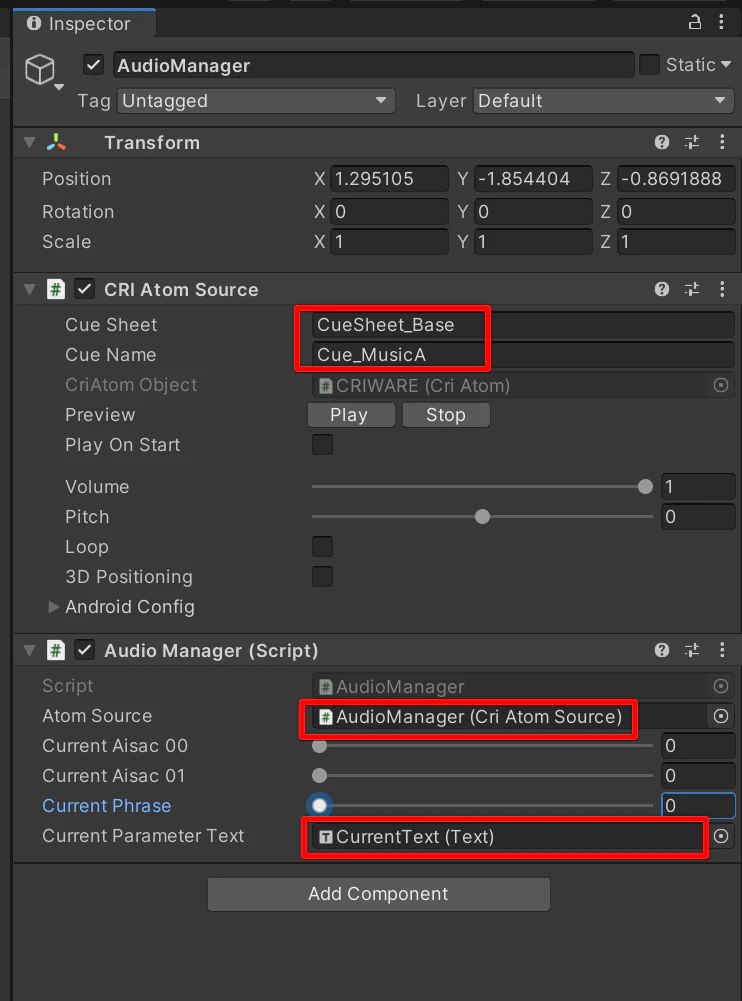Click the Transform axes icon
The image size is (742, 1001).
coord(56,142)
